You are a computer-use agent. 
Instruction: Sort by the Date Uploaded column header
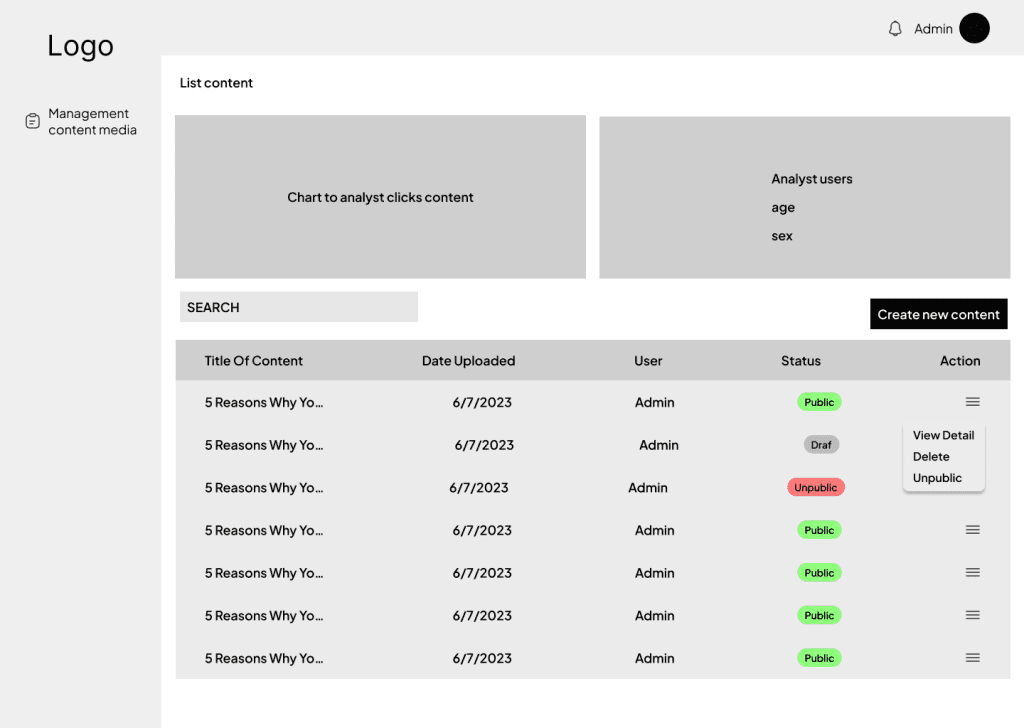[x=468, y=361]
